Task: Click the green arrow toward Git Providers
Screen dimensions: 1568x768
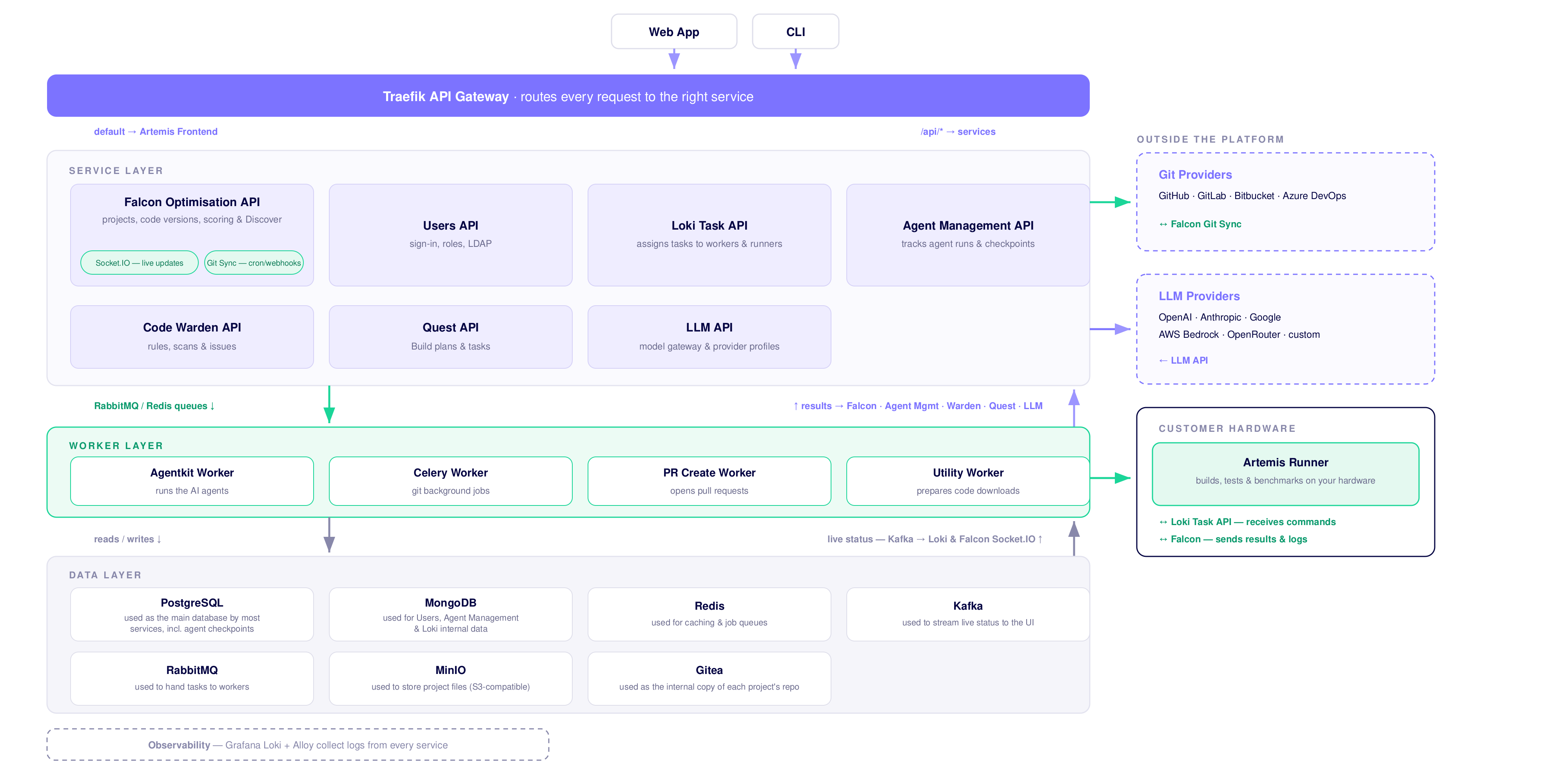Action: (x=1110, y=202)
